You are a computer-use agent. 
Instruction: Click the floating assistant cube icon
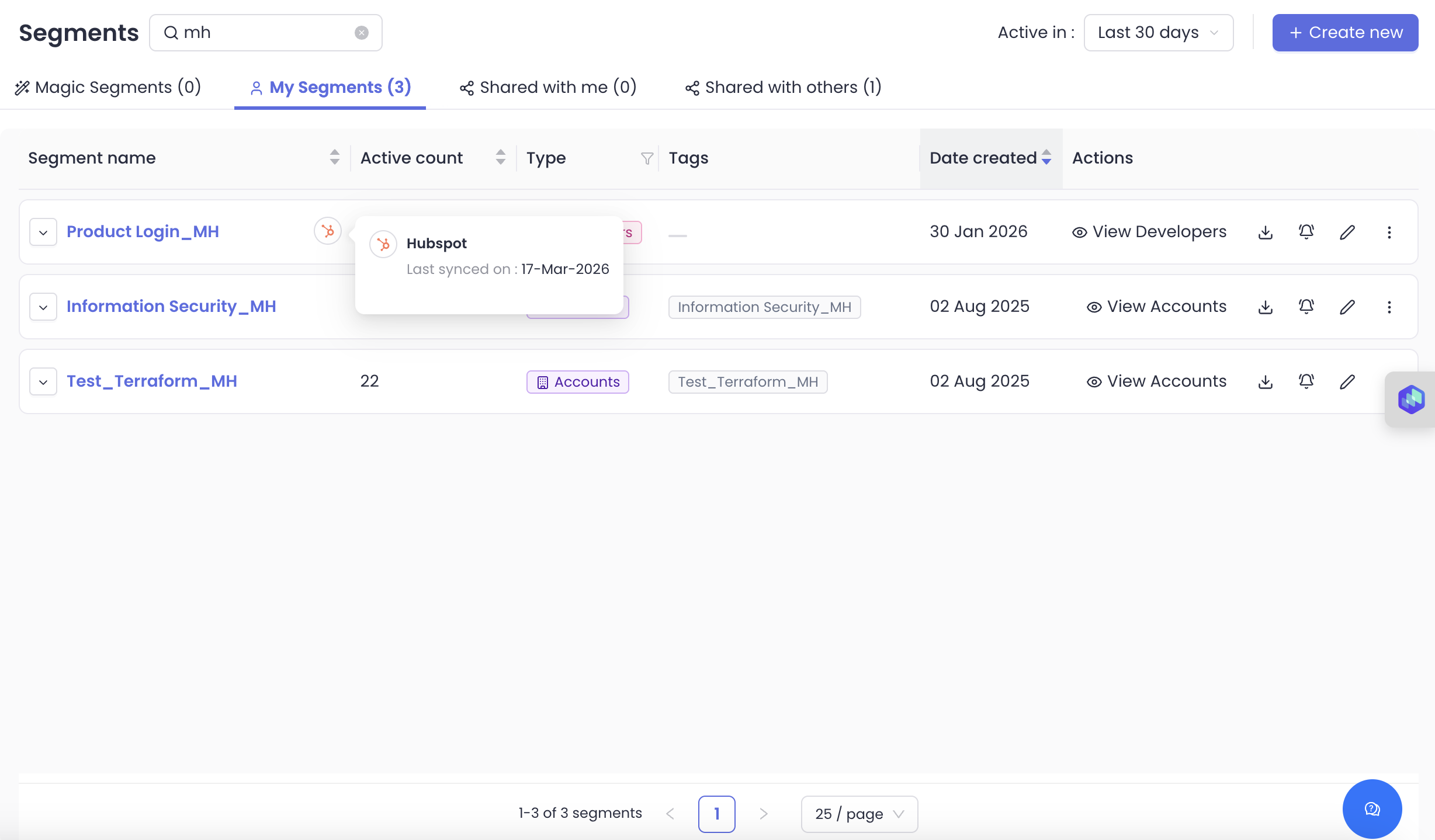(x=1410, y=400)
